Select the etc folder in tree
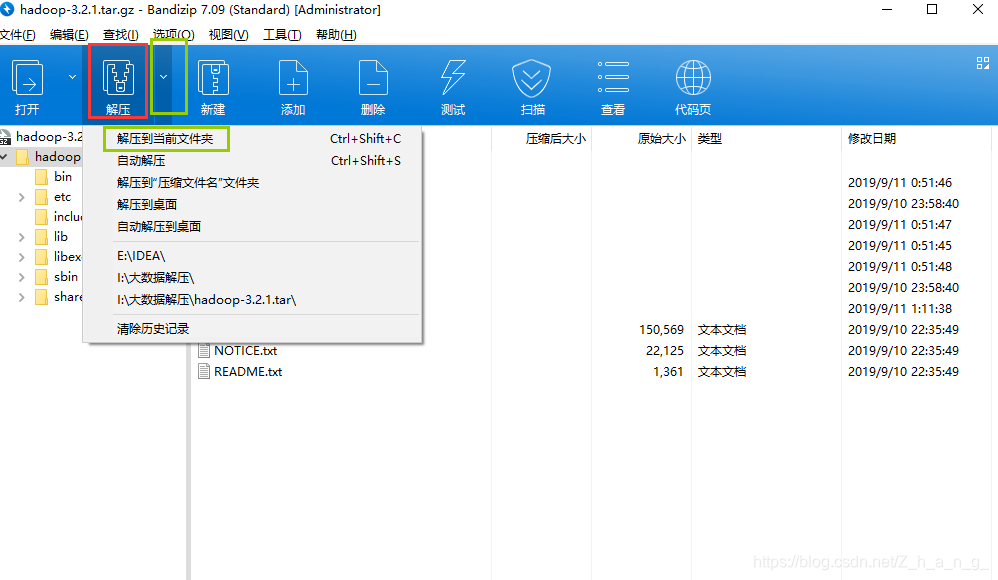The height and width of the screenshot is (580, 998). (62, 197)
